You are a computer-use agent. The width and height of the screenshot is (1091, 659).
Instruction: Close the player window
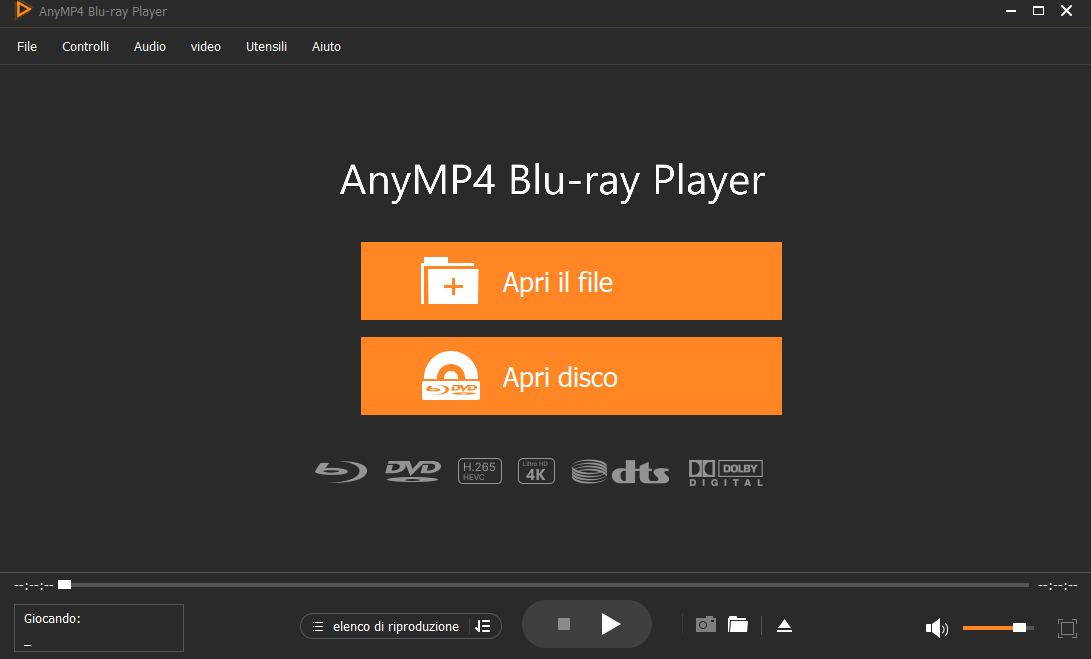click(1066, 10)
